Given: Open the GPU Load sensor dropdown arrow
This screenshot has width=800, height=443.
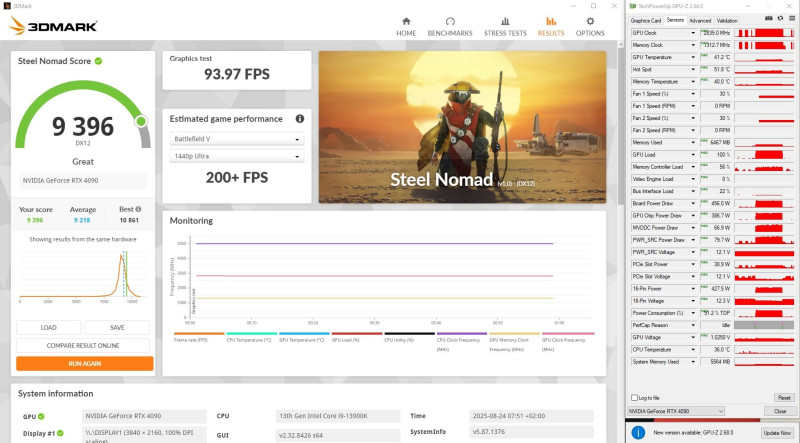Looking at the screenshot, I should click(x=693, y=155).
